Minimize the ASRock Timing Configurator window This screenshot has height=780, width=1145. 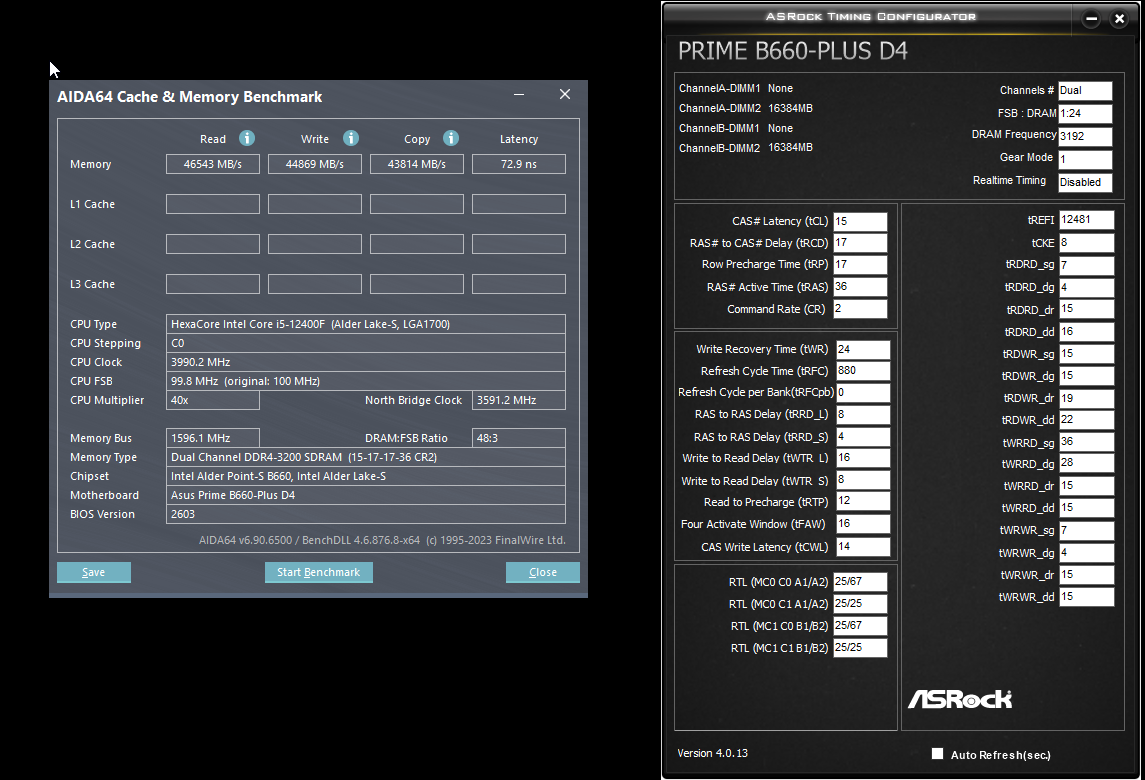tap(1091, 19)
